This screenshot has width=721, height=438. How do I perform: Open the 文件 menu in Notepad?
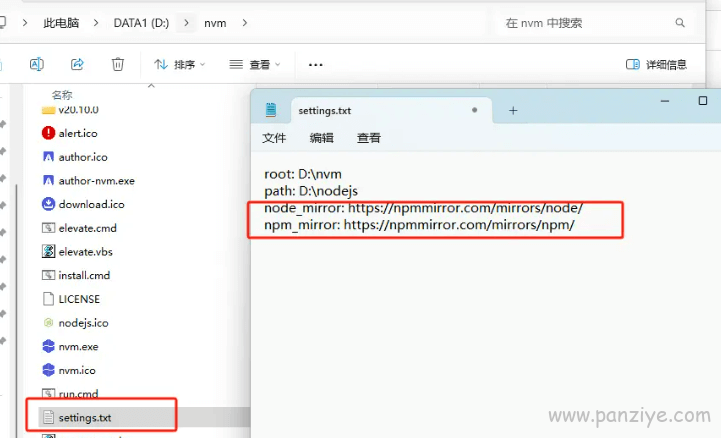pos(274,138)
